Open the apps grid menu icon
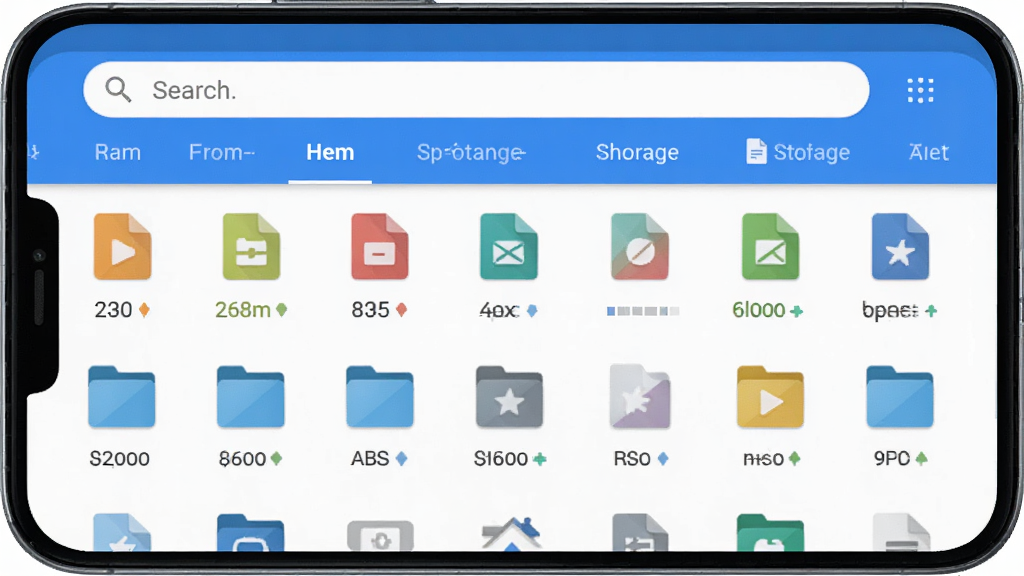This screenshot has width=1024, height=576. point(920,90)
